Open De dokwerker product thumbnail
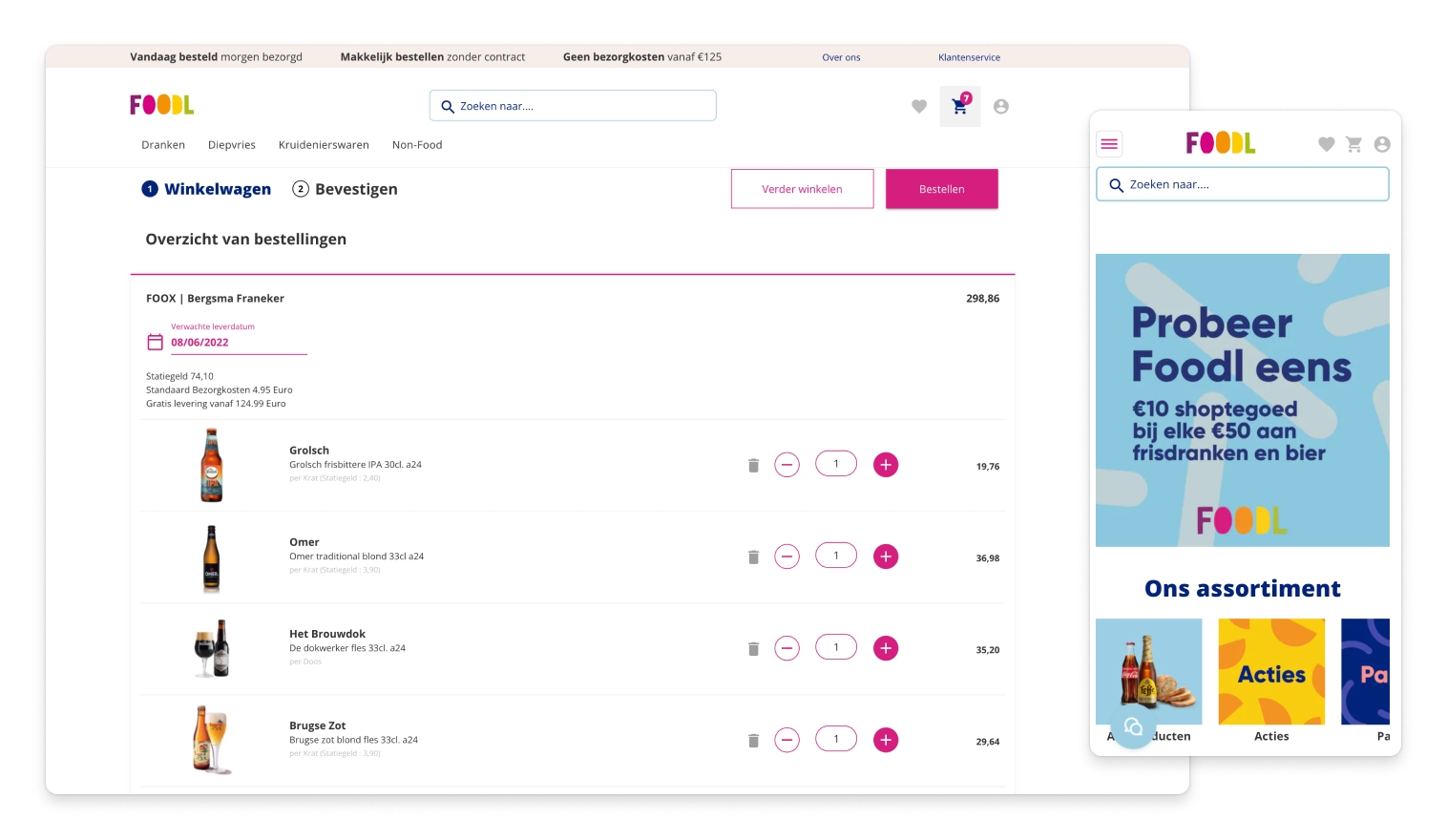 pyautogui.click(x=212, y=648)
